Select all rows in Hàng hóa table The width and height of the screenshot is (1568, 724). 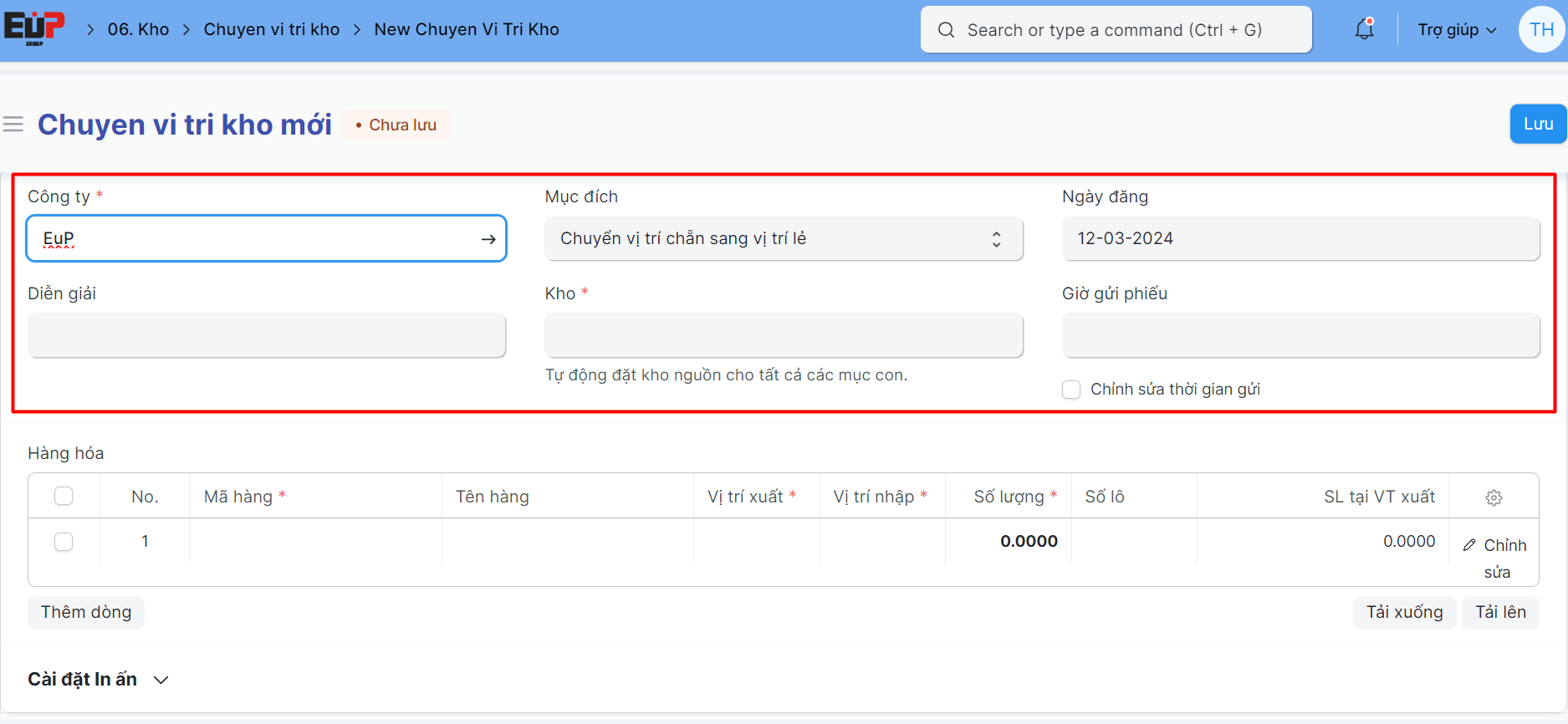[x=64, y=496]
